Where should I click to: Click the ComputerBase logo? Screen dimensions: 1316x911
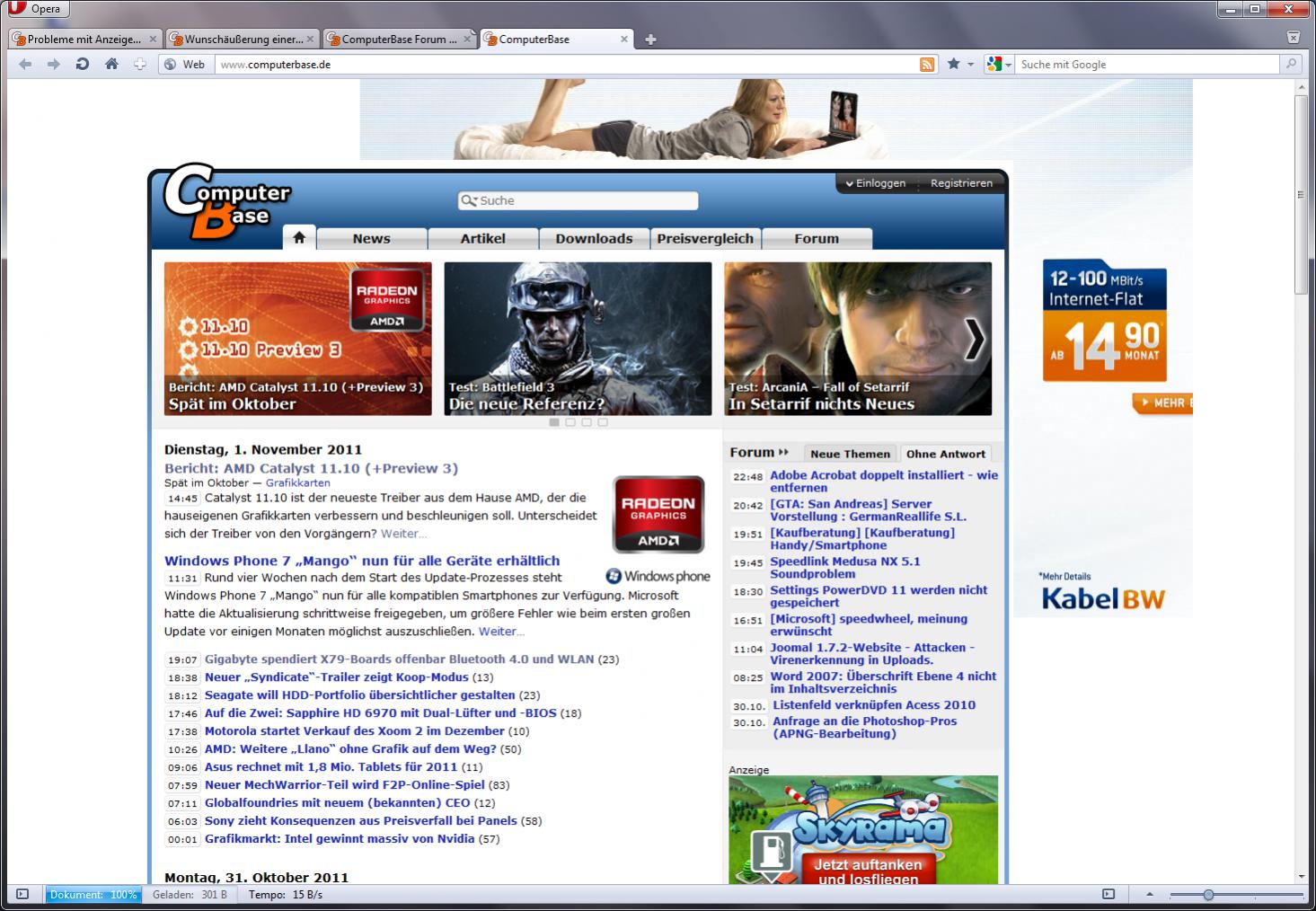pos(227,202)
